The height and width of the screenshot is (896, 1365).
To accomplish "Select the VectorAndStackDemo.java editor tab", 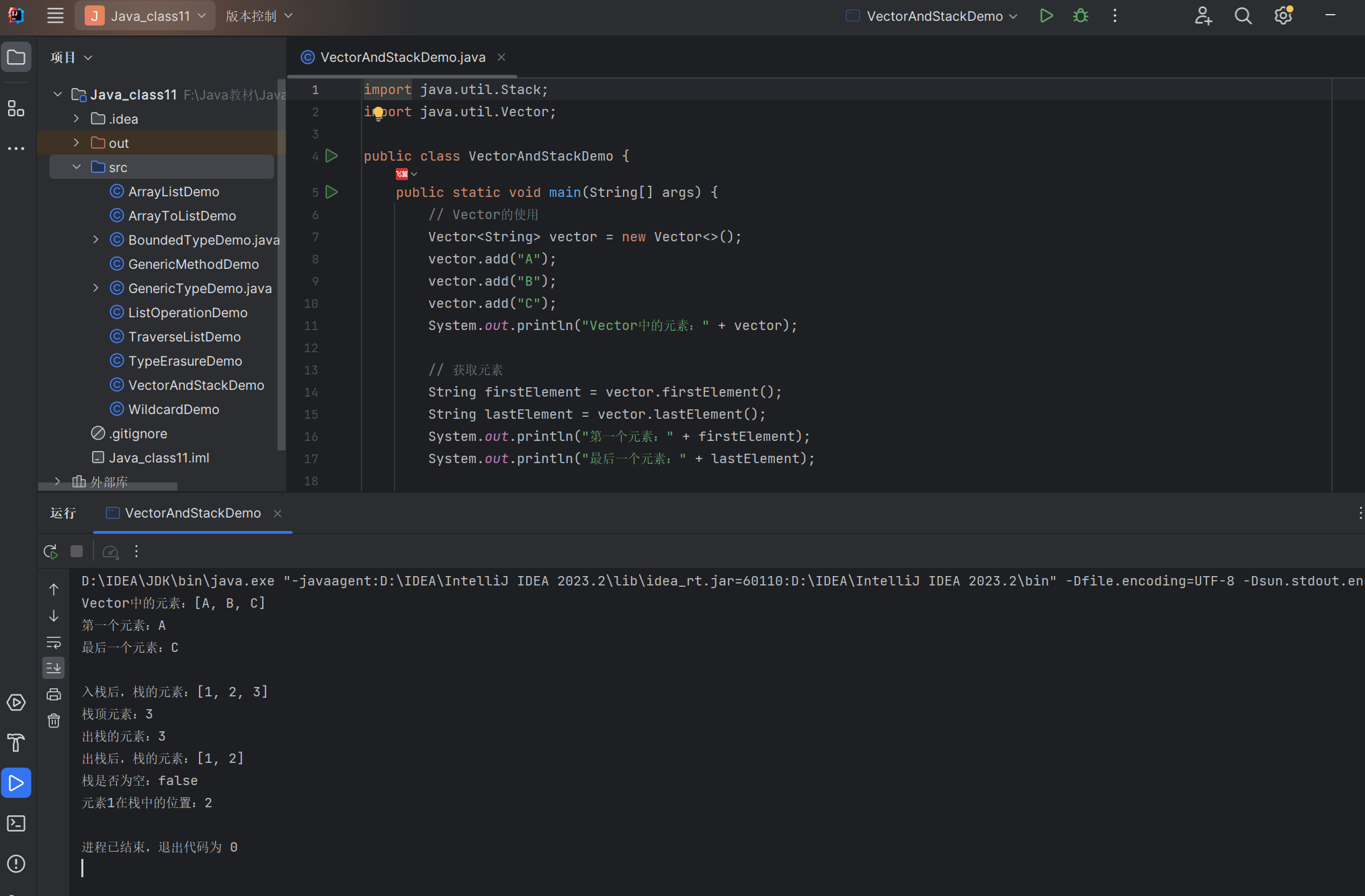I will coord(402,57).
